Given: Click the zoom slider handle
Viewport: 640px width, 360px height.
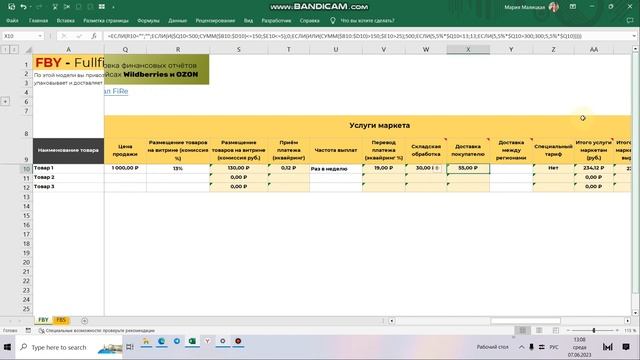Looking at the screenshot, I should (x=594, y=330).
